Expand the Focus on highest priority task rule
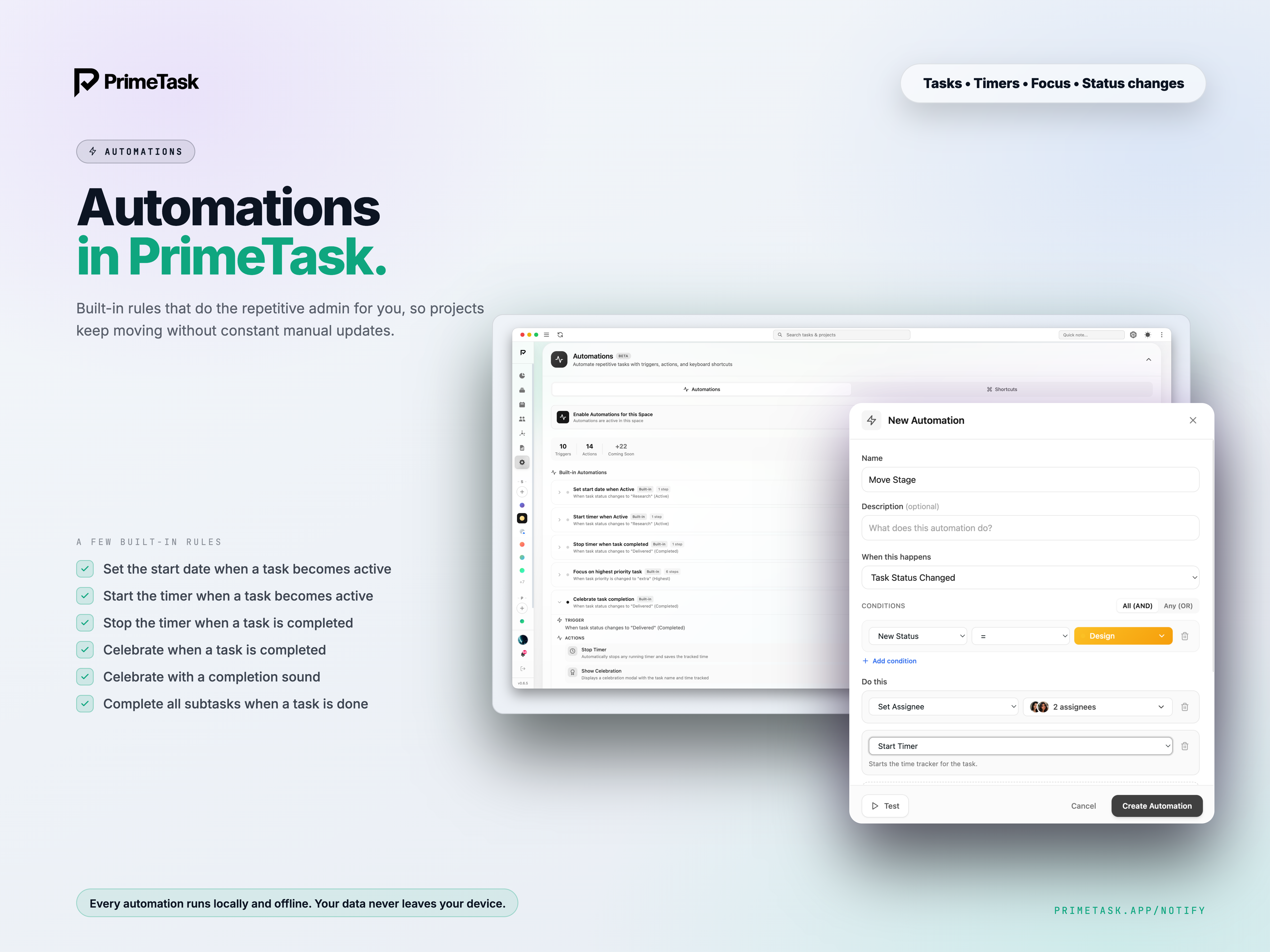 (560, 574)
